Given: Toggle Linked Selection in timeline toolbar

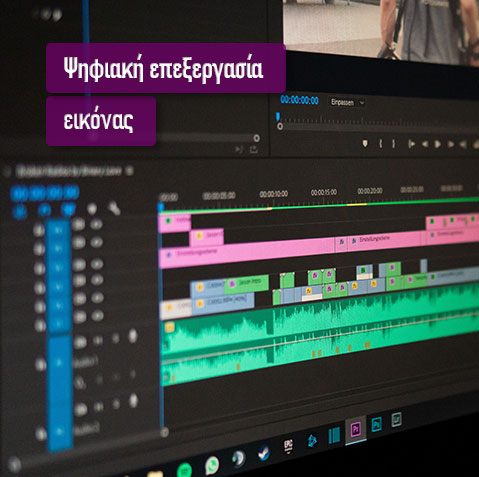Looking at the screenshot, I should point(69,209).
